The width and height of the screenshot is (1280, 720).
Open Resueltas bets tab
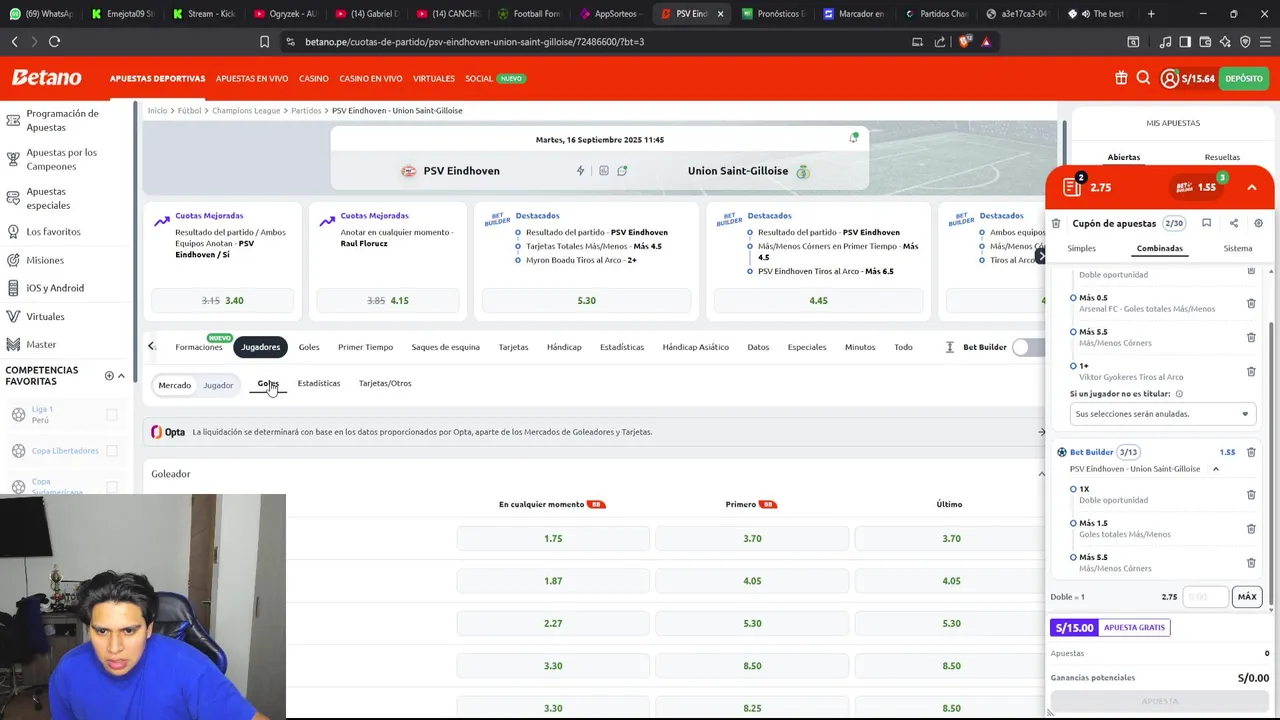(x=1222, y=157)
